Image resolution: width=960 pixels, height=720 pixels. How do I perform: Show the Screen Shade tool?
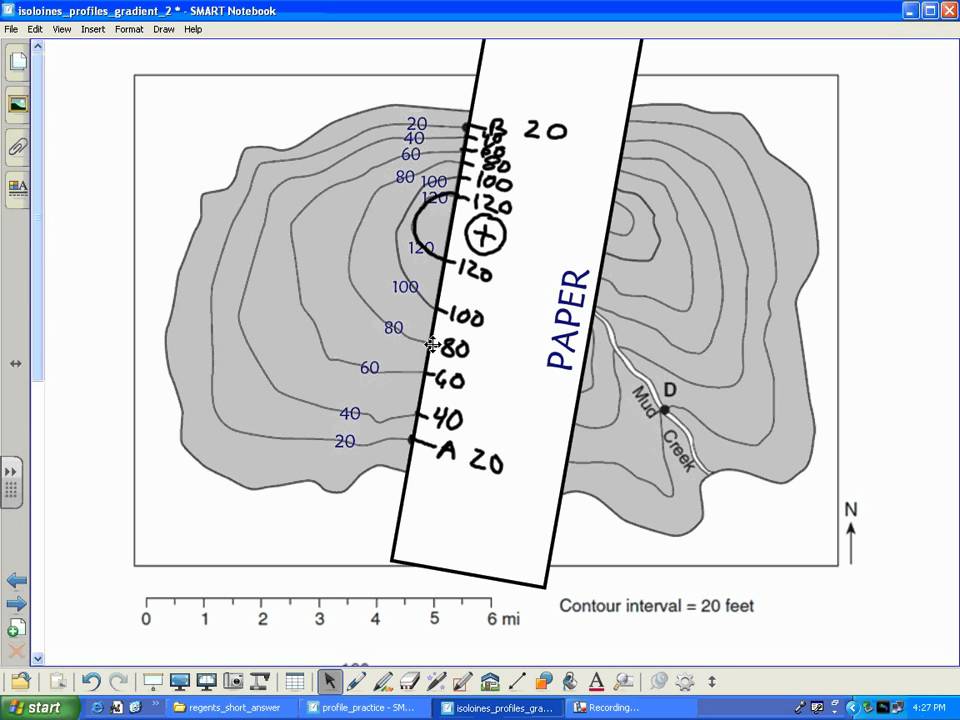pos(152,681)
